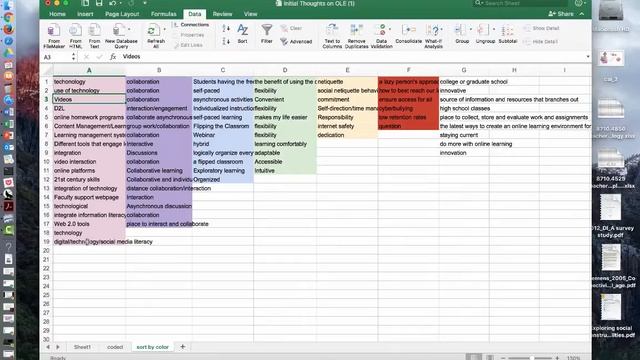Click the zoom slider in status bar
Screen dimensions: 640x360
click(531, 358)
